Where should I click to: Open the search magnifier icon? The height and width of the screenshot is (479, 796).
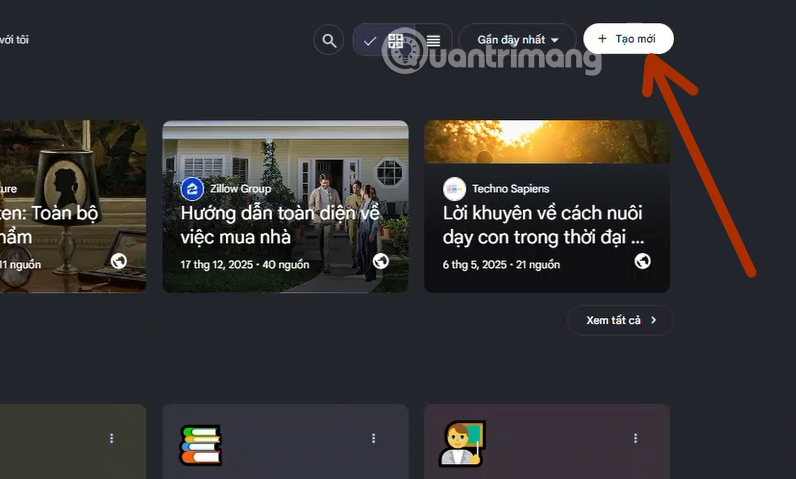click(329, 40)
